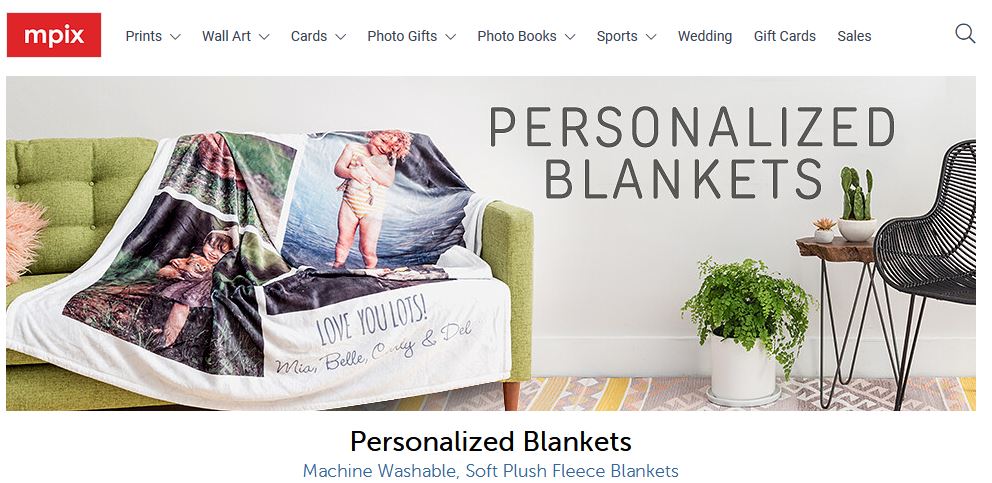The image size is (992, 483).
Task: Expand the chevron beside Cards
Action: 340,37
